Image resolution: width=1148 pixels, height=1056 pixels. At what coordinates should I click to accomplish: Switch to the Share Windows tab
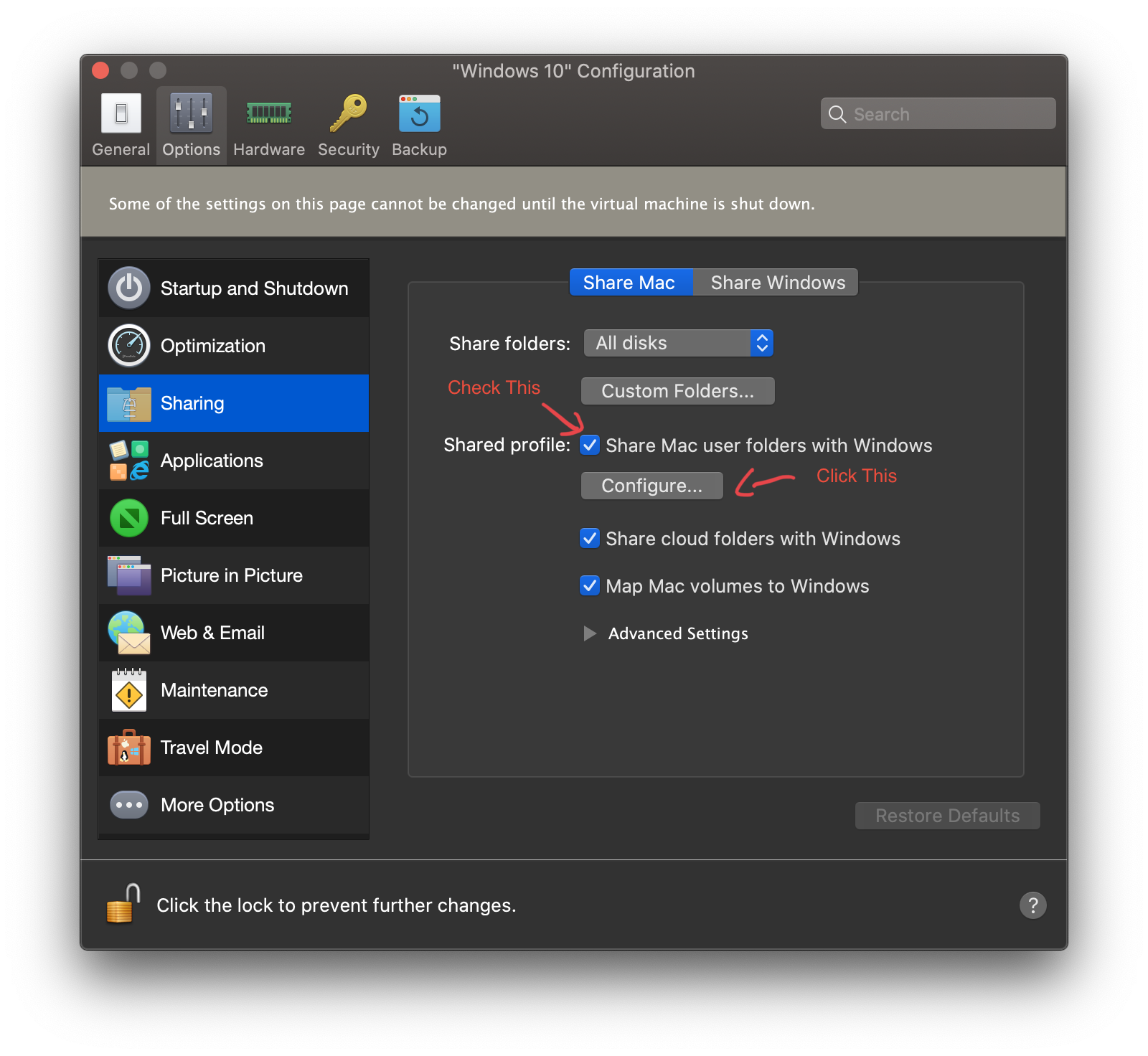pos(776,283)
